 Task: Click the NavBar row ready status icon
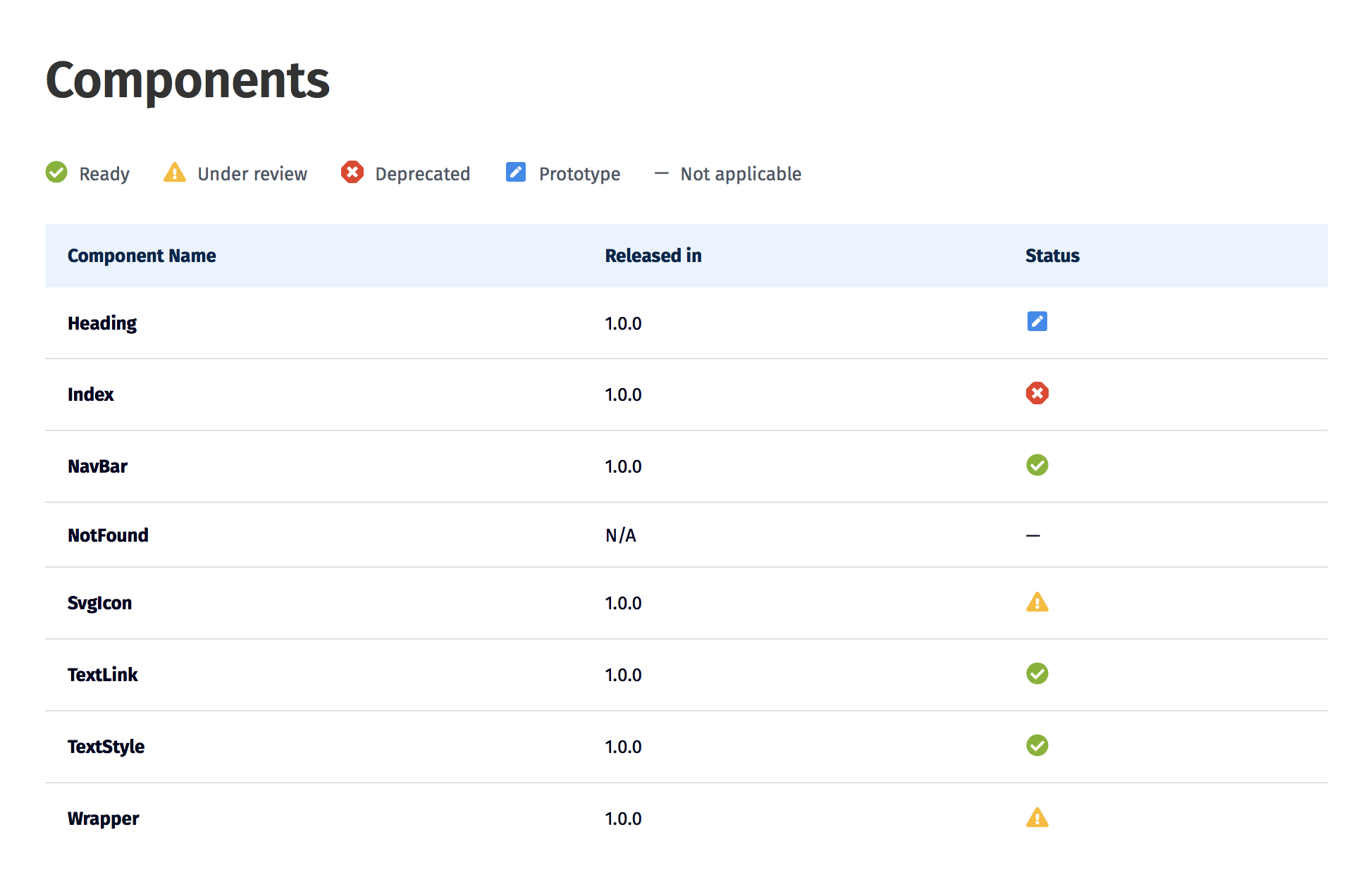[1037, 465]
